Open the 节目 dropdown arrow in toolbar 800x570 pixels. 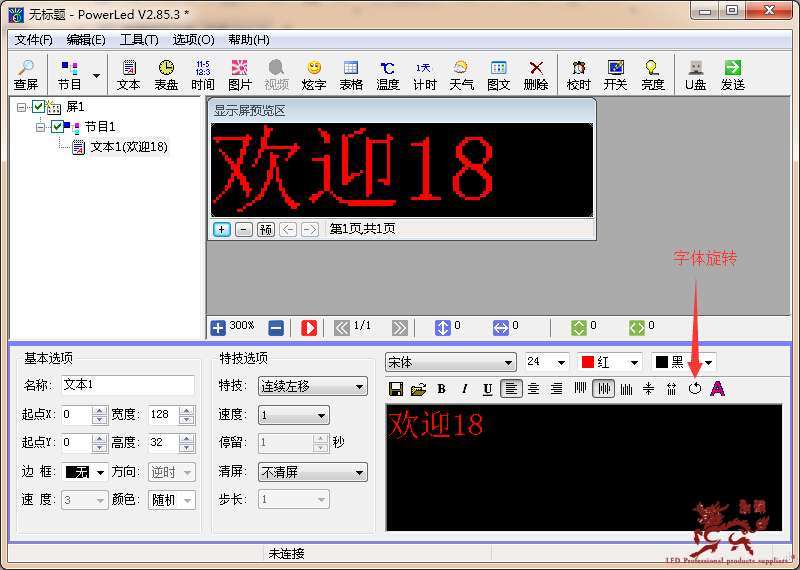pyautogui.click(x=96, y=76)
